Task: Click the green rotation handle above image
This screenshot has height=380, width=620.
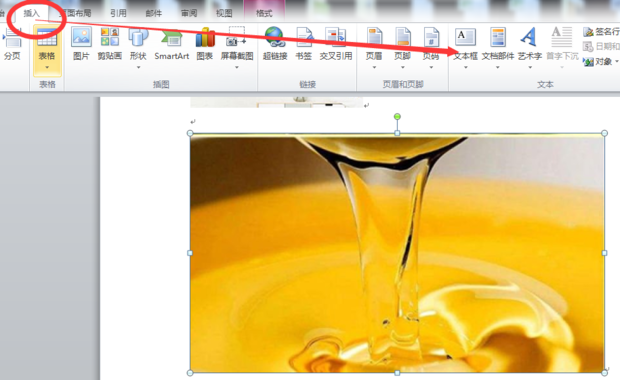Action: 397,116
